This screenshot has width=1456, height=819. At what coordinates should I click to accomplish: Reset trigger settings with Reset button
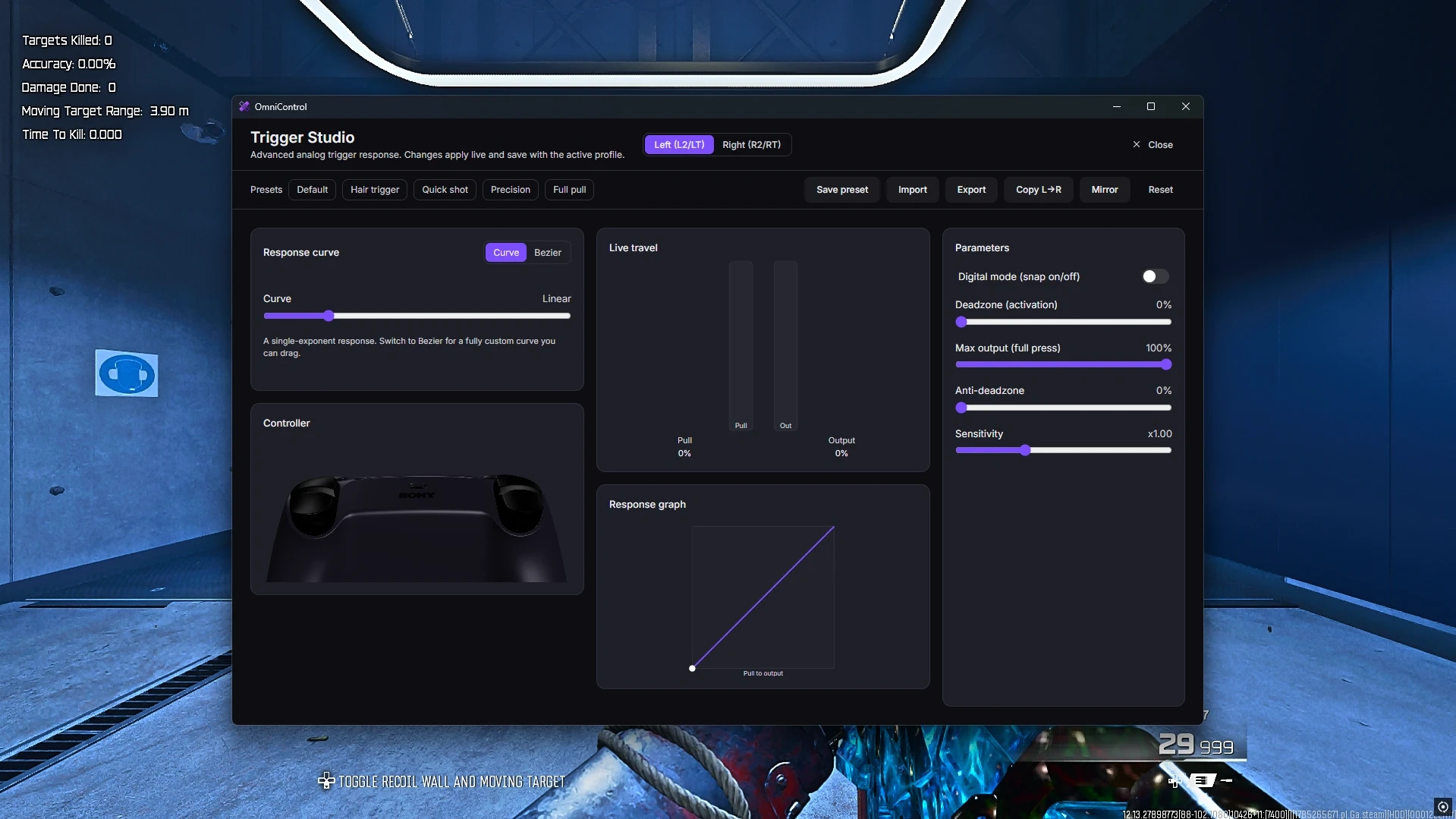[x=1160, y=190]
